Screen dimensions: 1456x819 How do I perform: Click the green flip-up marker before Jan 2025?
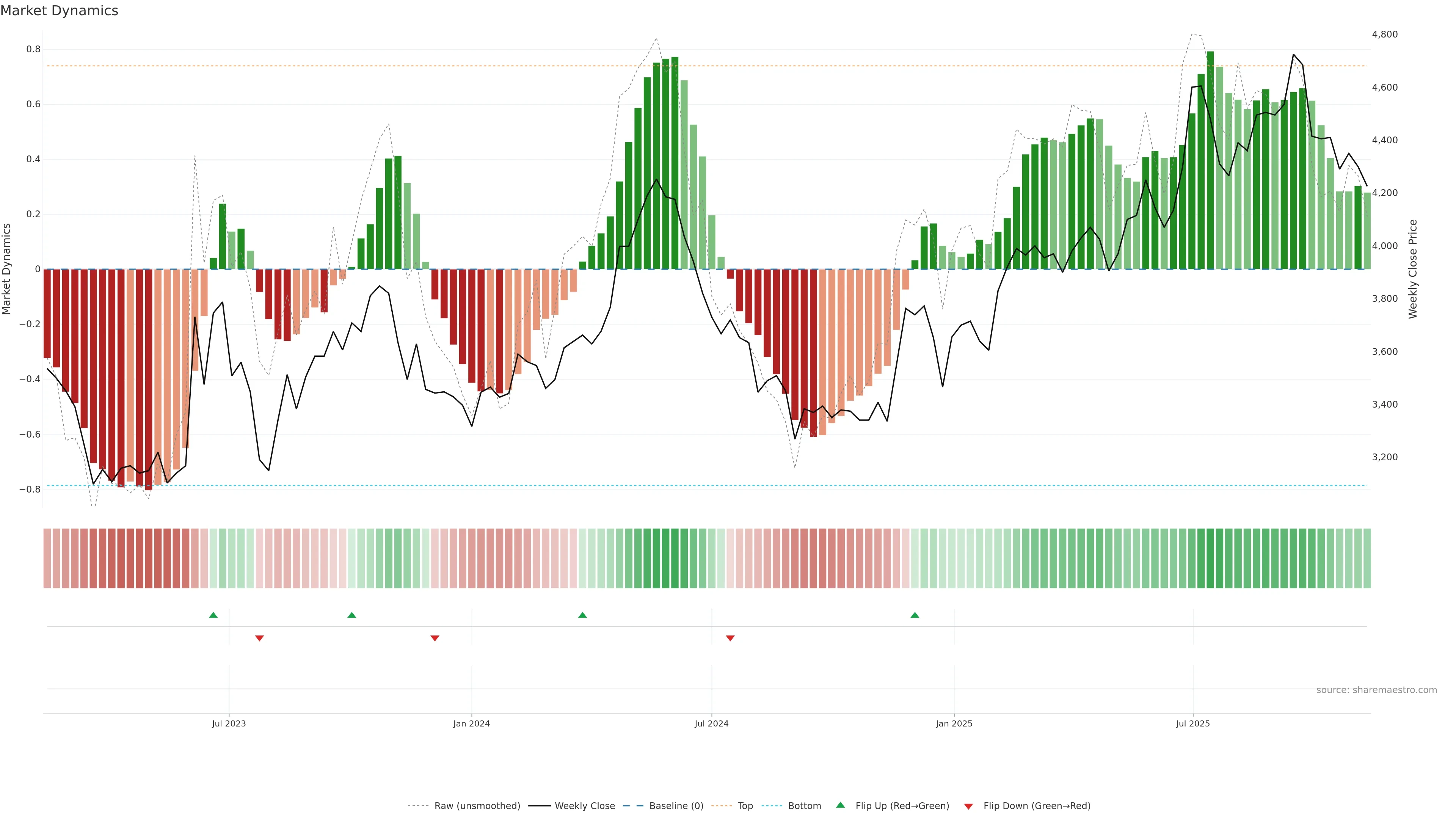pyautogui.click(x=915, y=615)
